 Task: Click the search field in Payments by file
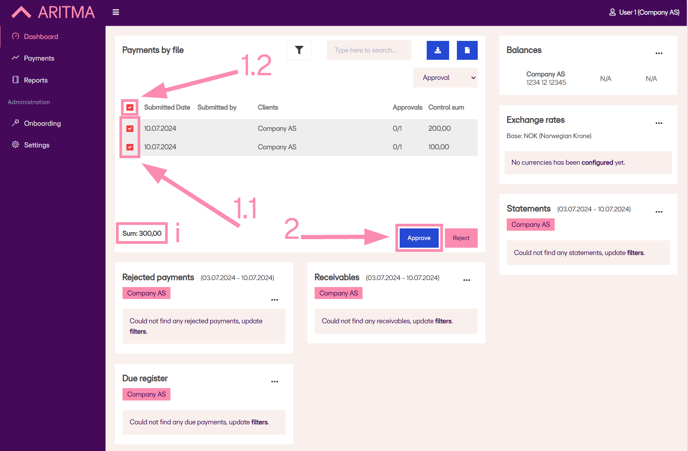pos(368,50)
